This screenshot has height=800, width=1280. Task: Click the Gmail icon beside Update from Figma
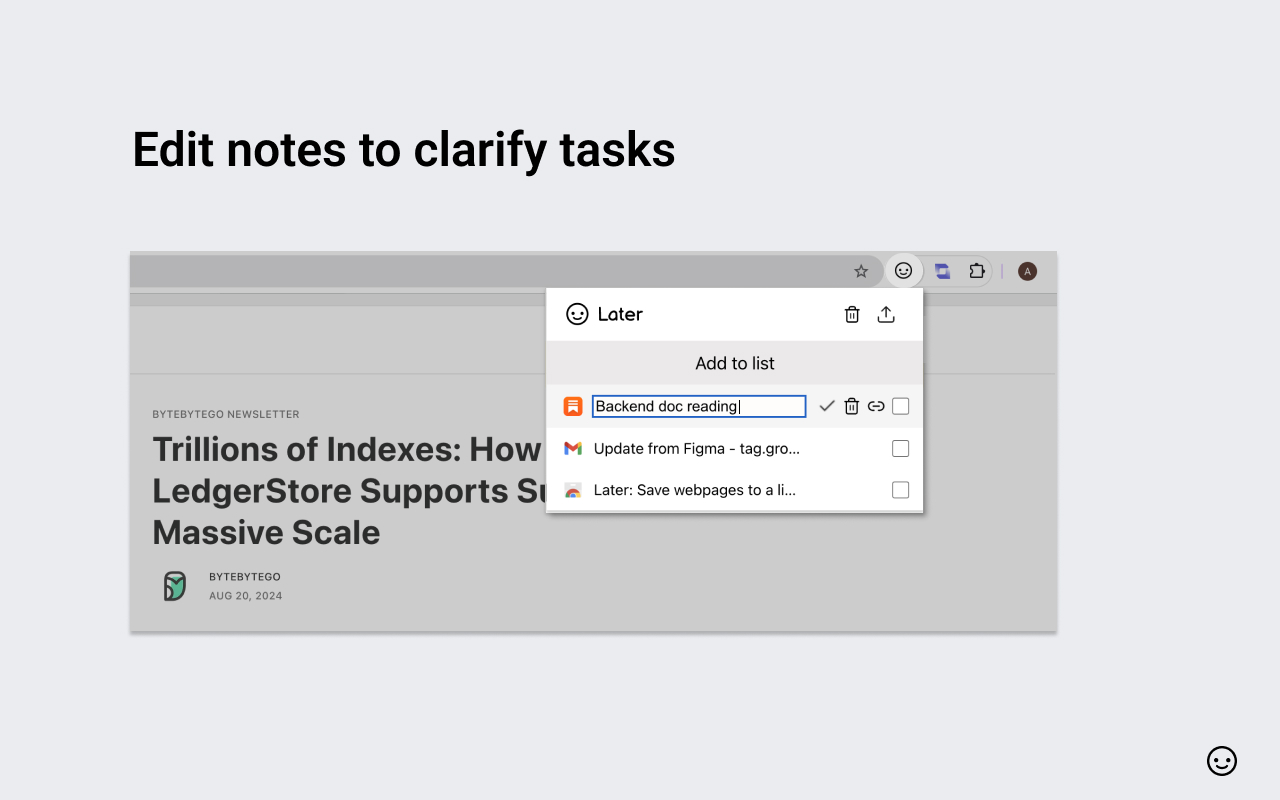tap(573, 448)
